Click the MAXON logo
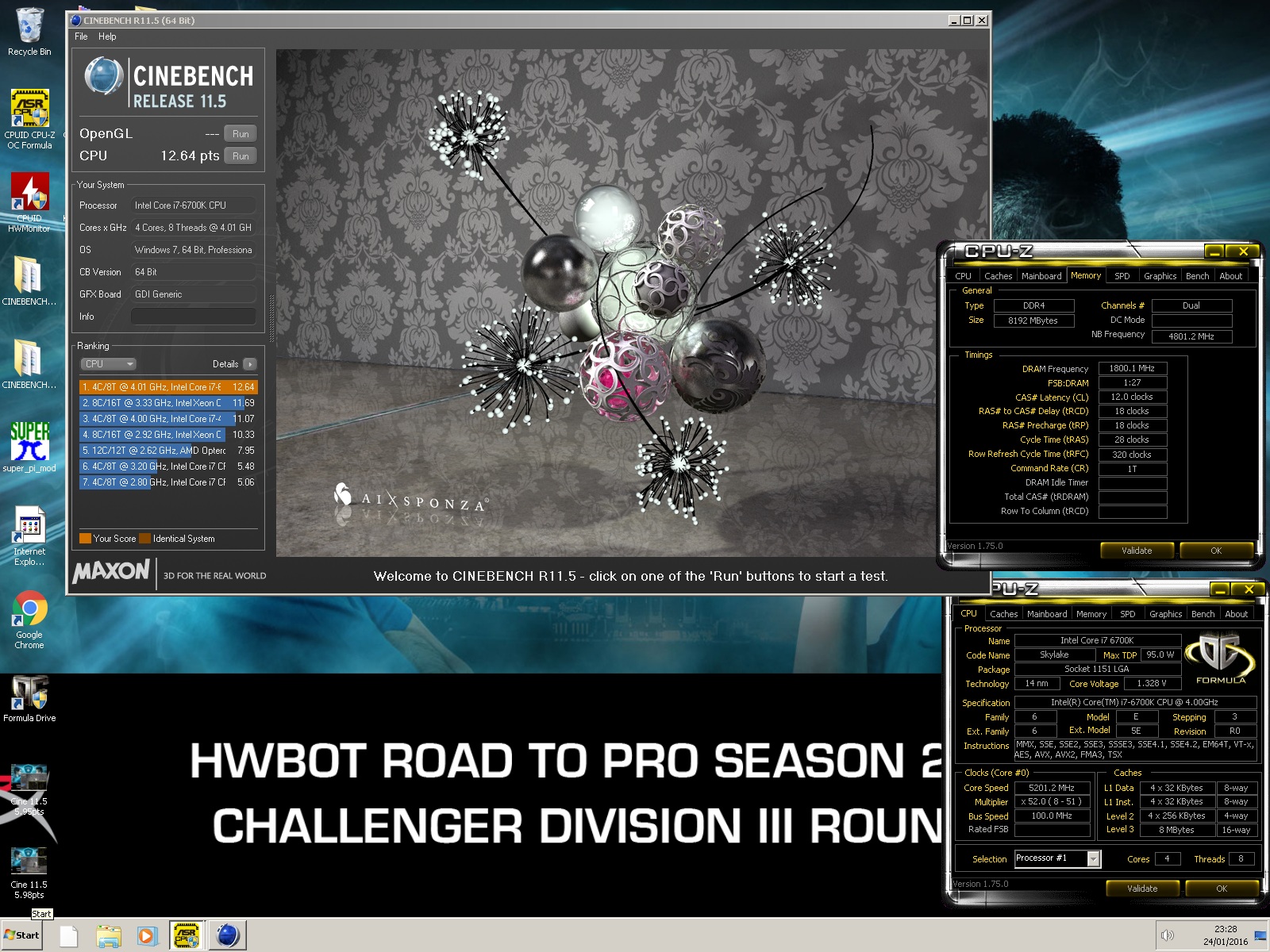1270x952 pixels. [x=112, y=571]
